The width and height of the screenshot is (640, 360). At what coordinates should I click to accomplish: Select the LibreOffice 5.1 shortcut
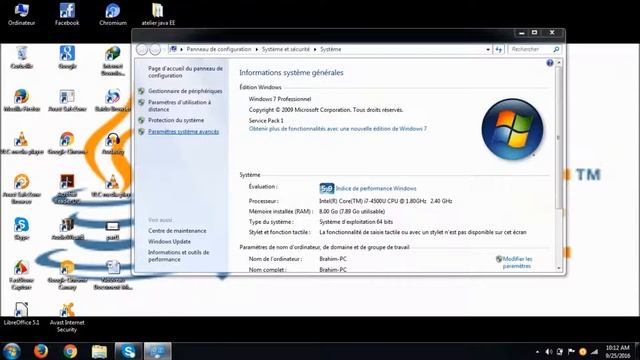tap(21, 313)
